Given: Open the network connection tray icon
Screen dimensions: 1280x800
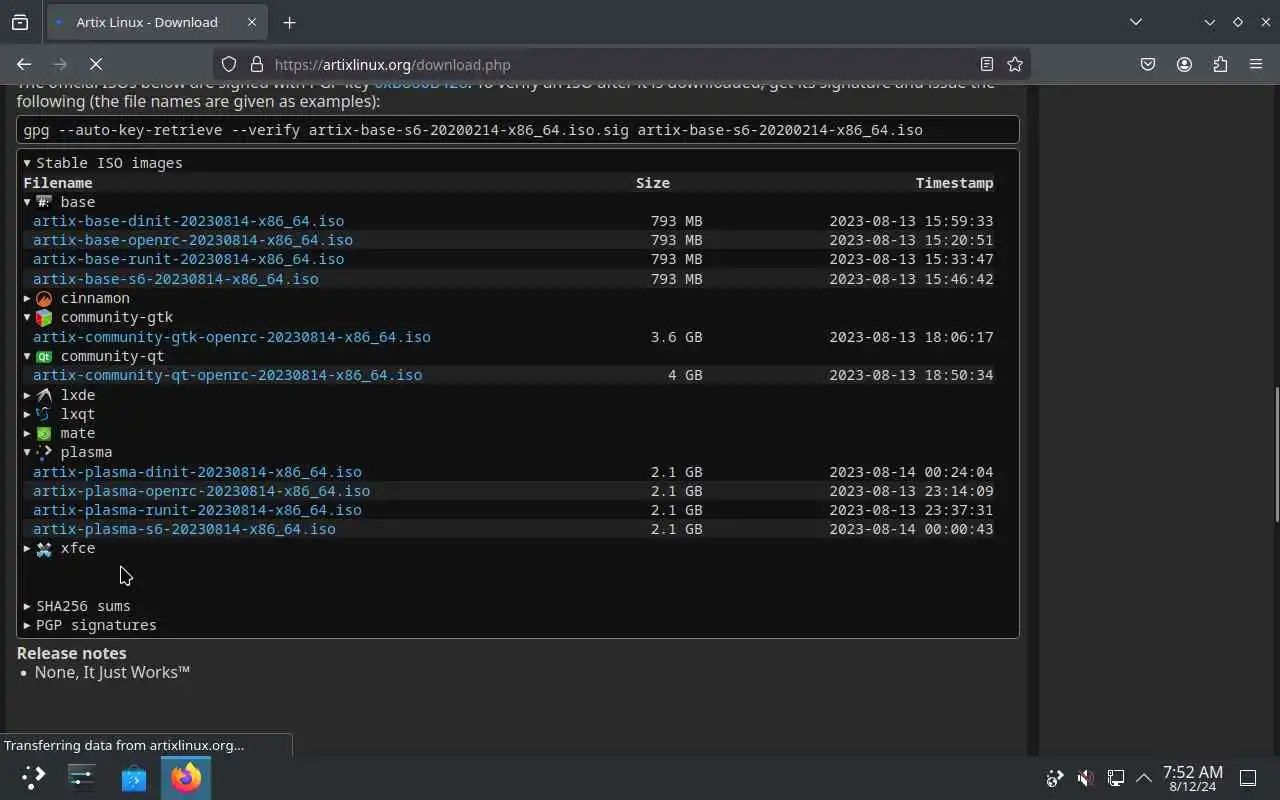Looking at the screenshot, I should pyautogui.click(x=1115, y=777).
